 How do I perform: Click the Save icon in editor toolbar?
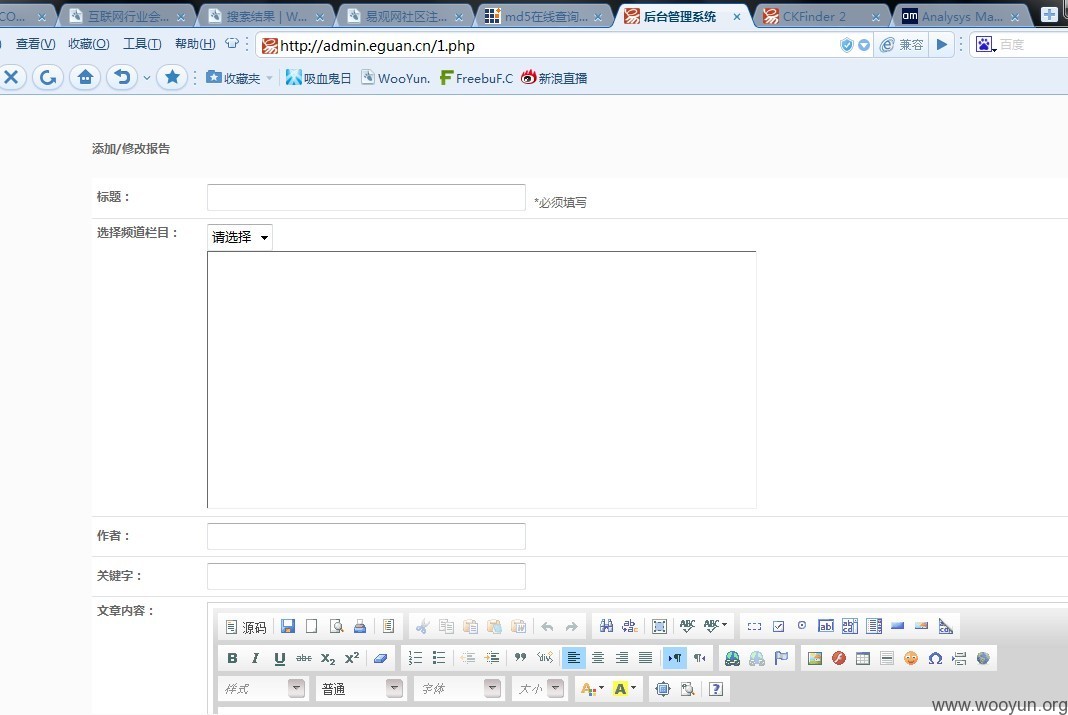(287, 626)
